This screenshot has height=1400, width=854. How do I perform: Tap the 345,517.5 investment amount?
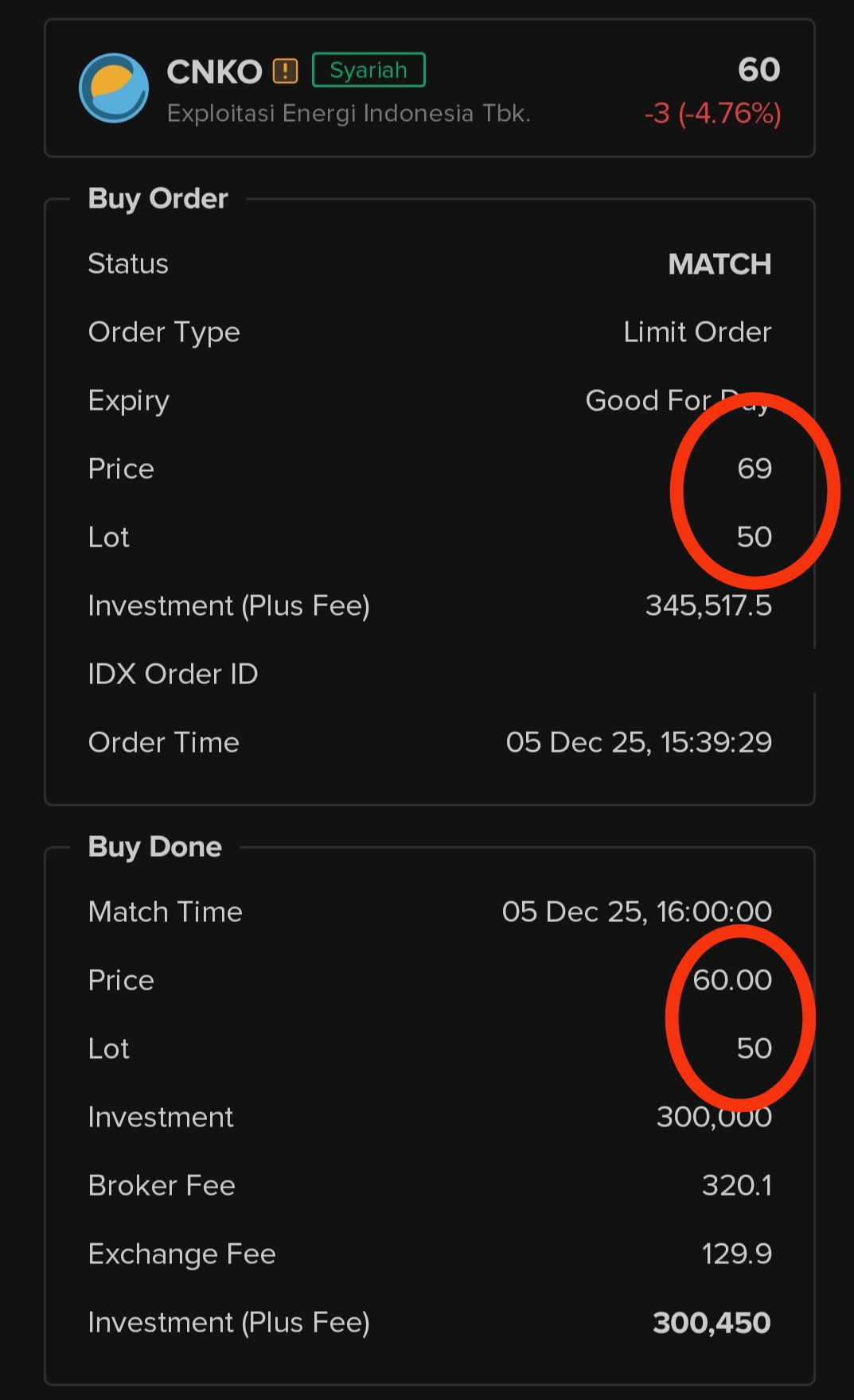coord(708,606)
